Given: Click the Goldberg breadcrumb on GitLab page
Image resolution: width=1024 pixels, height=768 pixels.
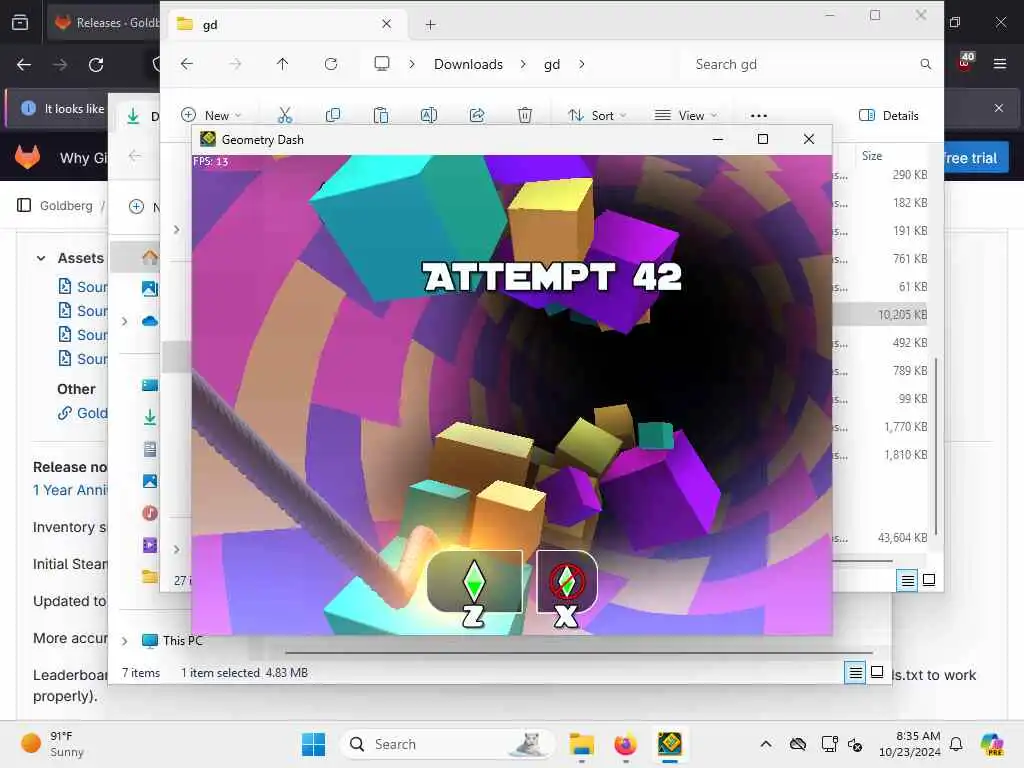Looking at the screenshot, I should [66, 205].
